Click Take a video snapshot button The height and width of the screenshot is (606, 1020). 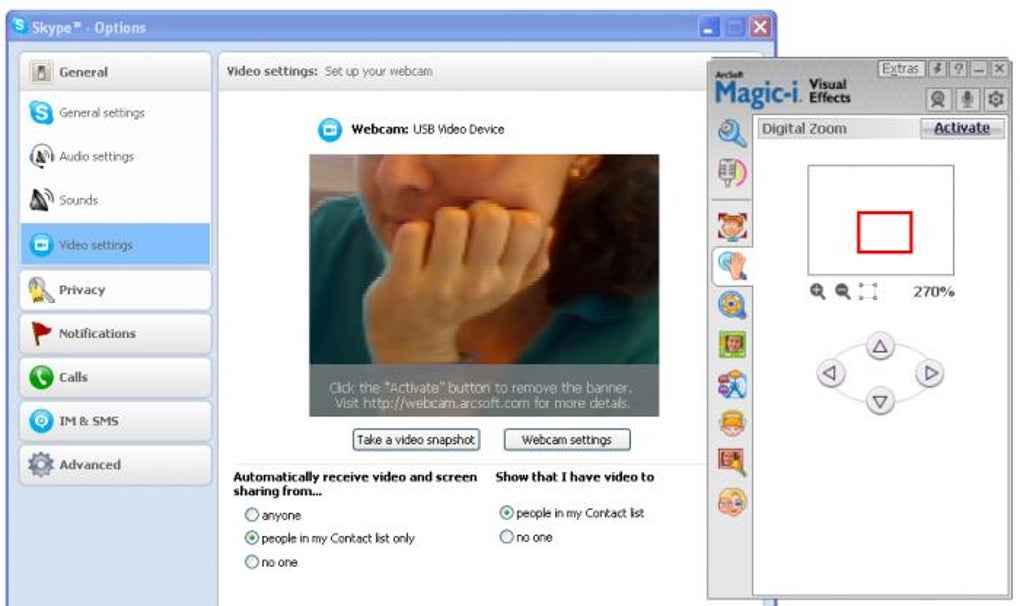416,440
